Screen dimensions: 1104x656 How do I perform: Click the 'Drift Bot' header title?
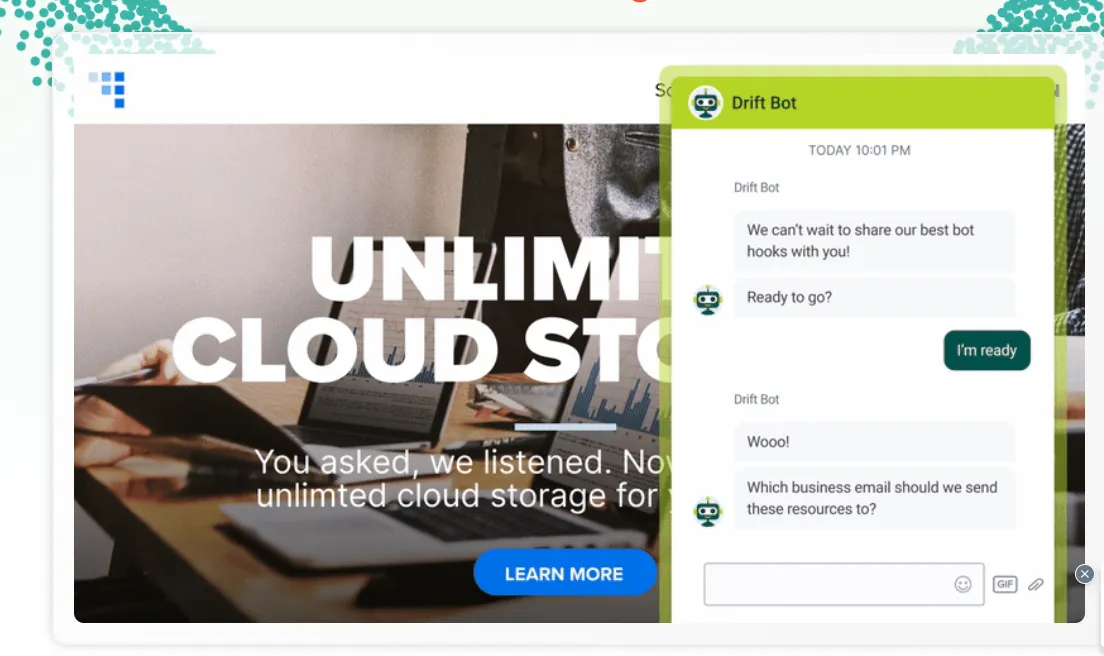pyautogui.click(x=764, y=103)
